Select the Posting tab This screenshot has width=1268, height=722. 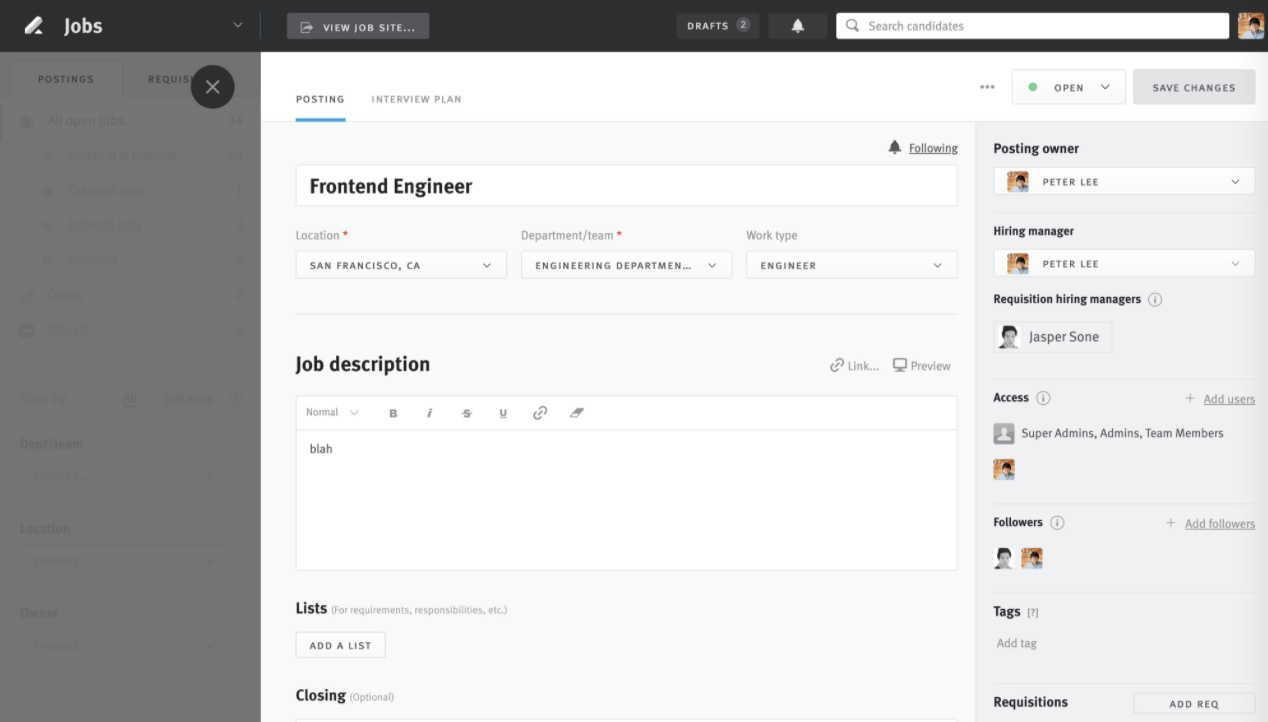pos(320,100)
